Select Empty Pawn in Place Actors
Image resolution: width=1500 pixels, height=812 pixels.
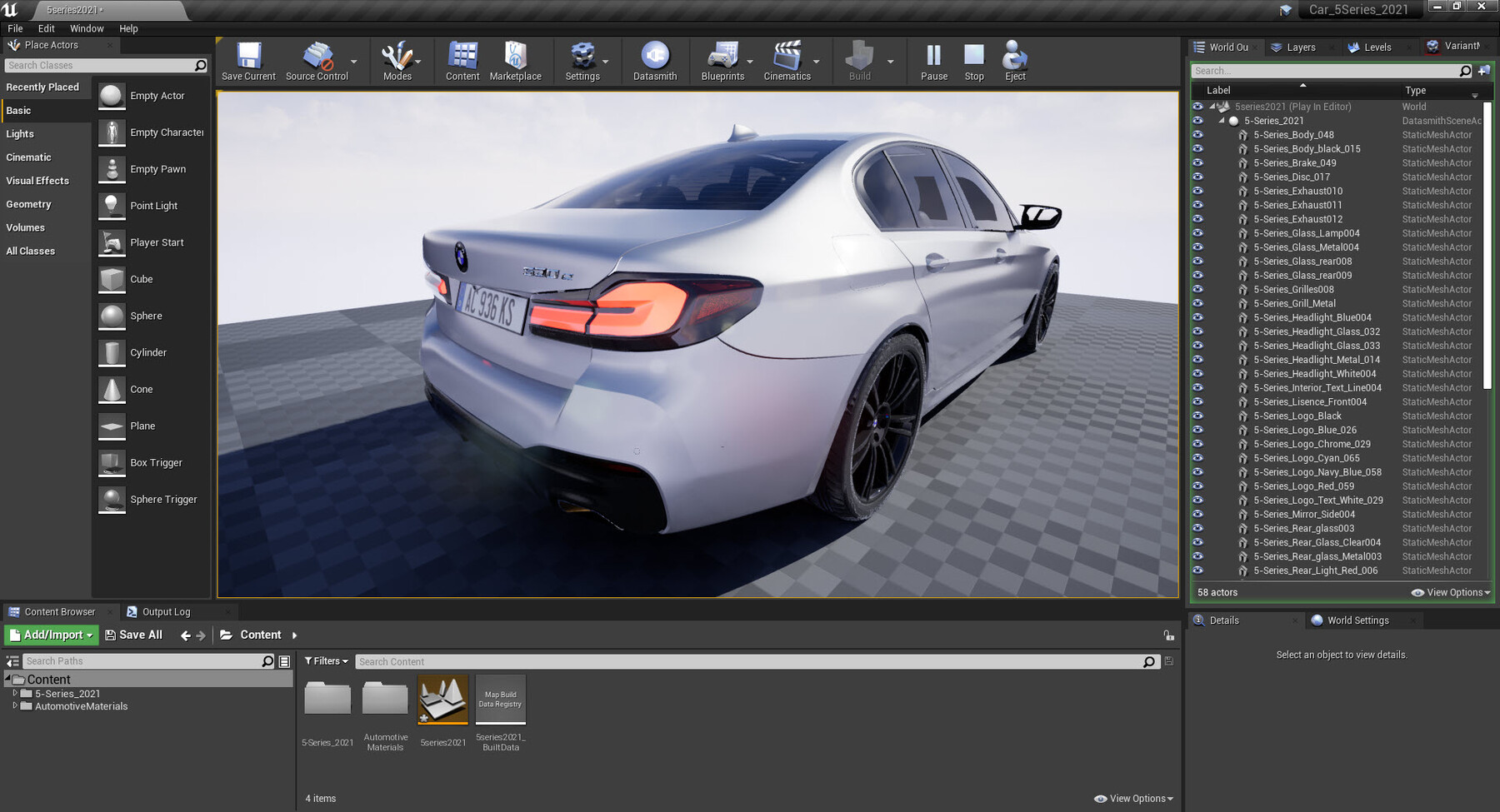click(151, 169)
